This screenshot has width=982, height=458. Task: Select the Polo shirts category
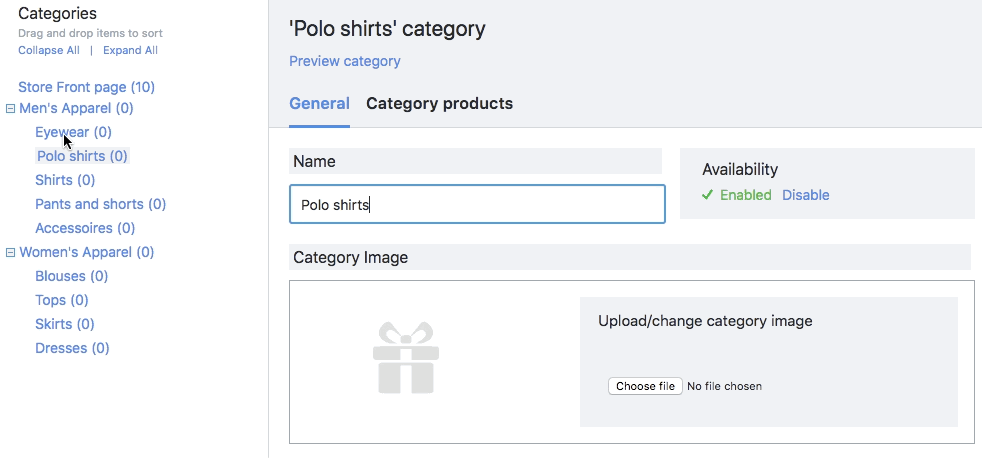click(82, 156)
